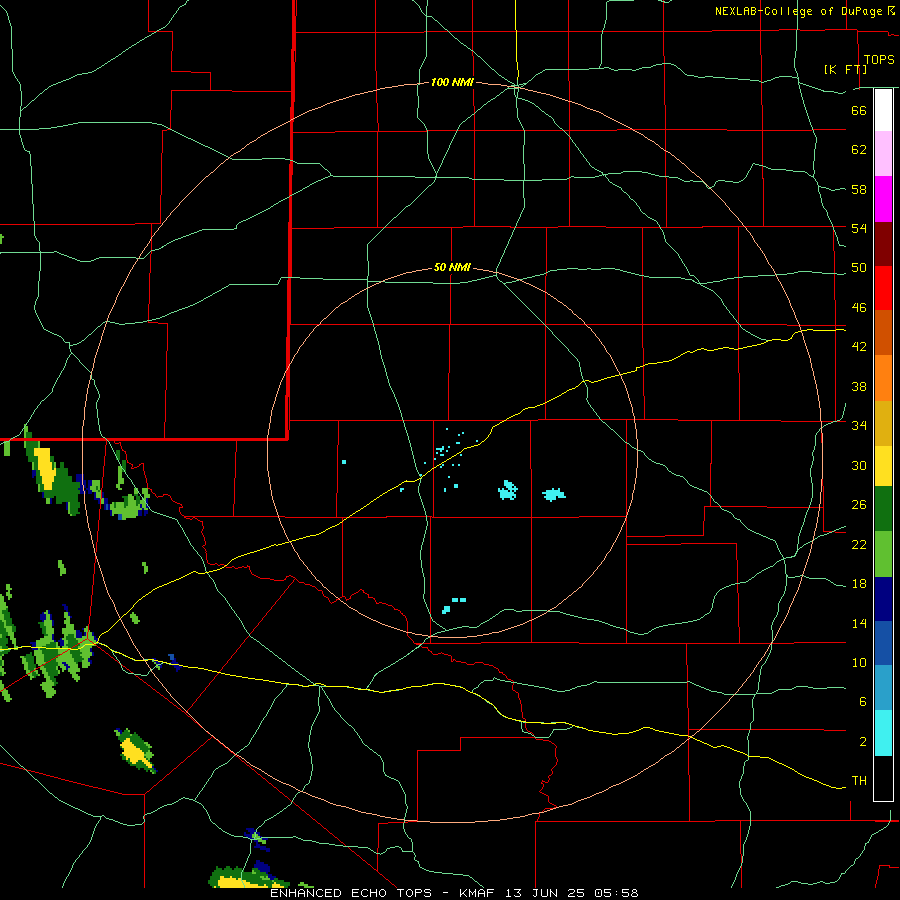Click the white 66 kft legend swatch
Image resolution: width=900 pixels, height=900 pixels.
point(883,110)
